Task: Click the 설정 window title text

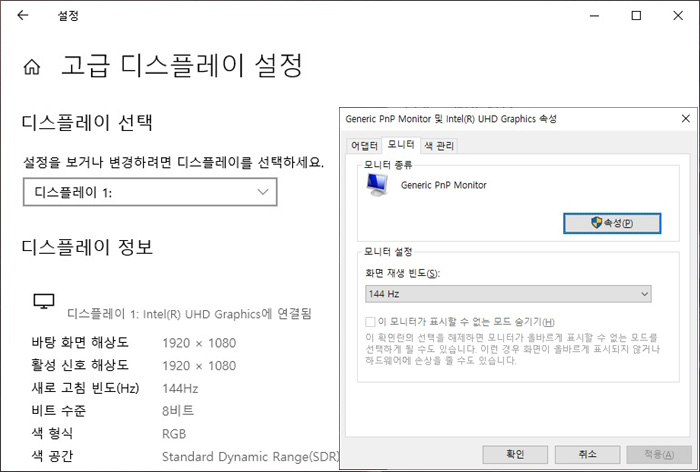Action: tap(68, 16)
